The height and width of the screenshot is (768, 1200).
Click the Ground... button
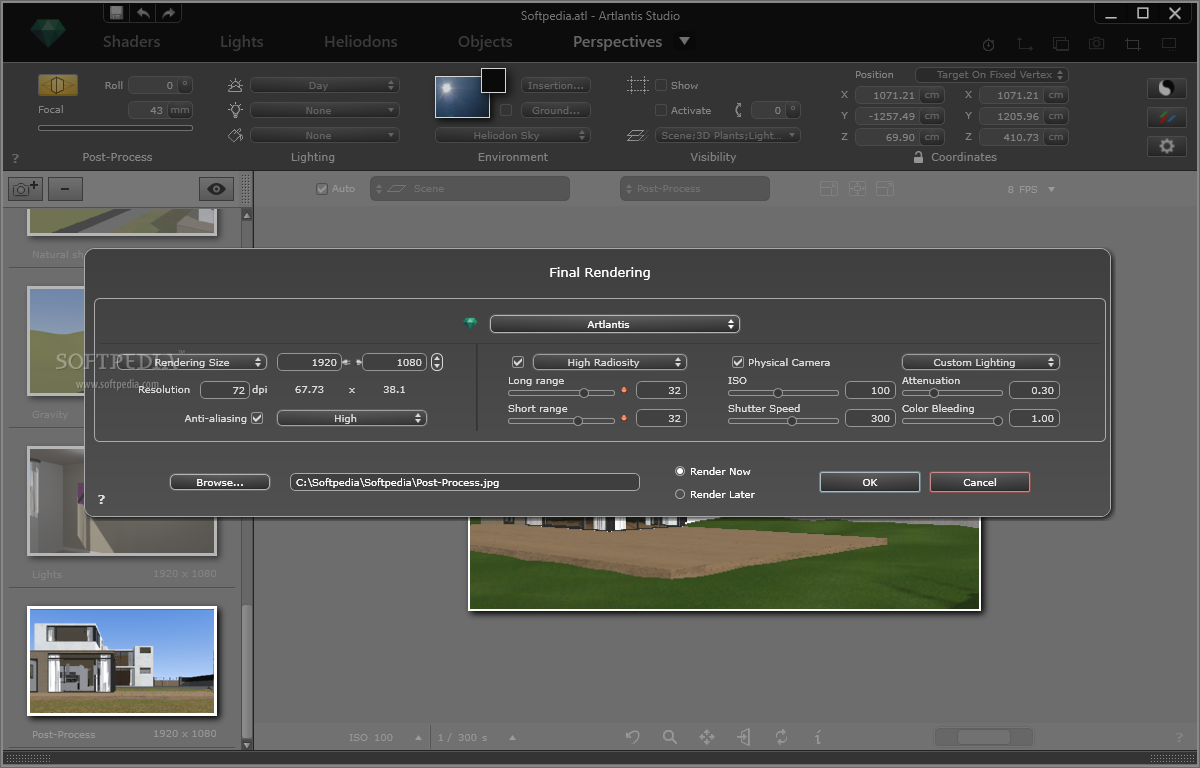coord(556,111)
